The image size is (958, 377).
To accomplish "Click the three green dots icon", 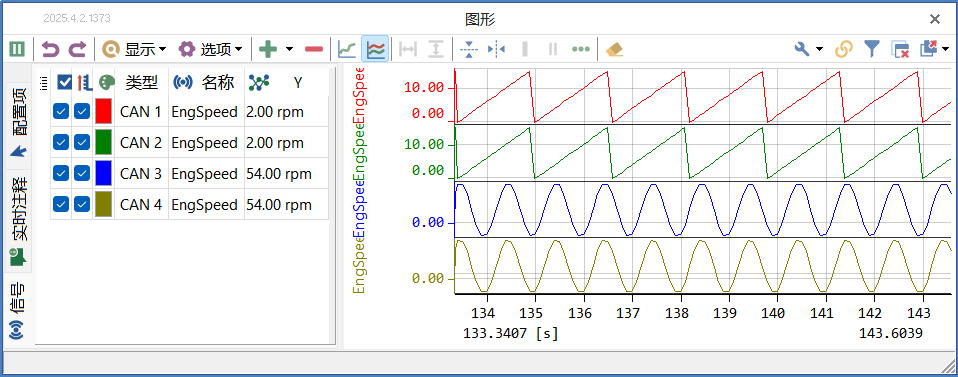I will [x=580, y=49].
